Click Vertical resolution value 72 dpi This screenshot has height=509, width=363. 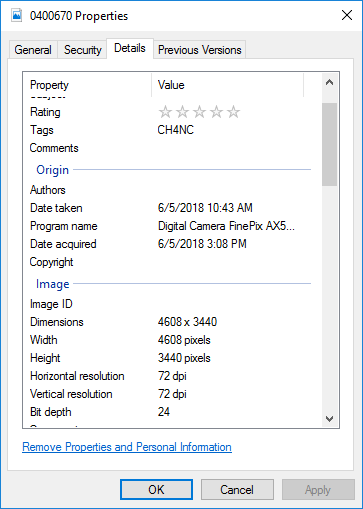coord(172,394)
